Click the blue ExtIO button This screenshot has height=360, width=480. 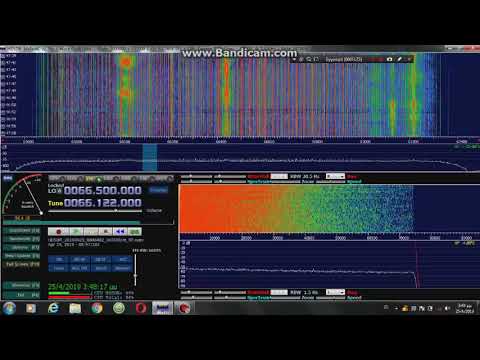tap(158, 190)
